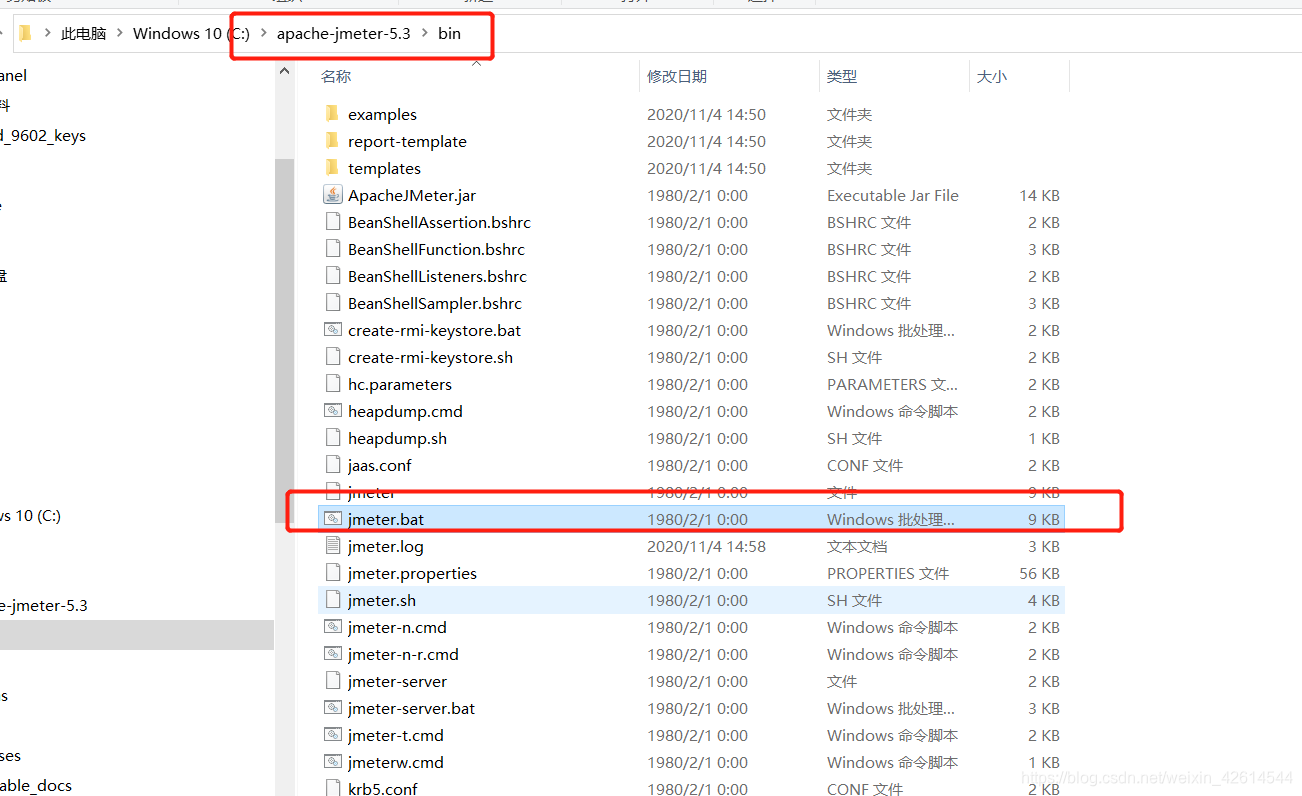Screen dimensions: 1302x796
Task: Select the ApacheJMeter.jar file name
Action: point(412,195)
